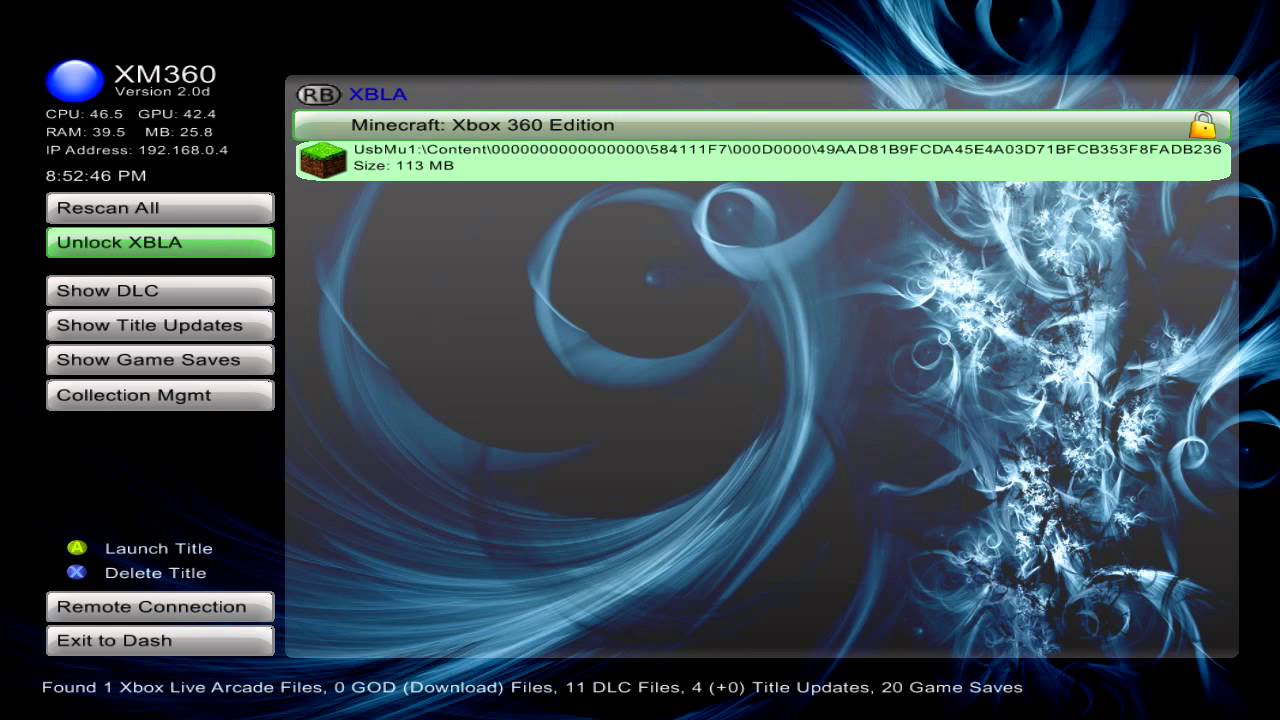Open Collection Mgmt
Viewport: 1280px width, 720px height.
(x=160, y=395)
